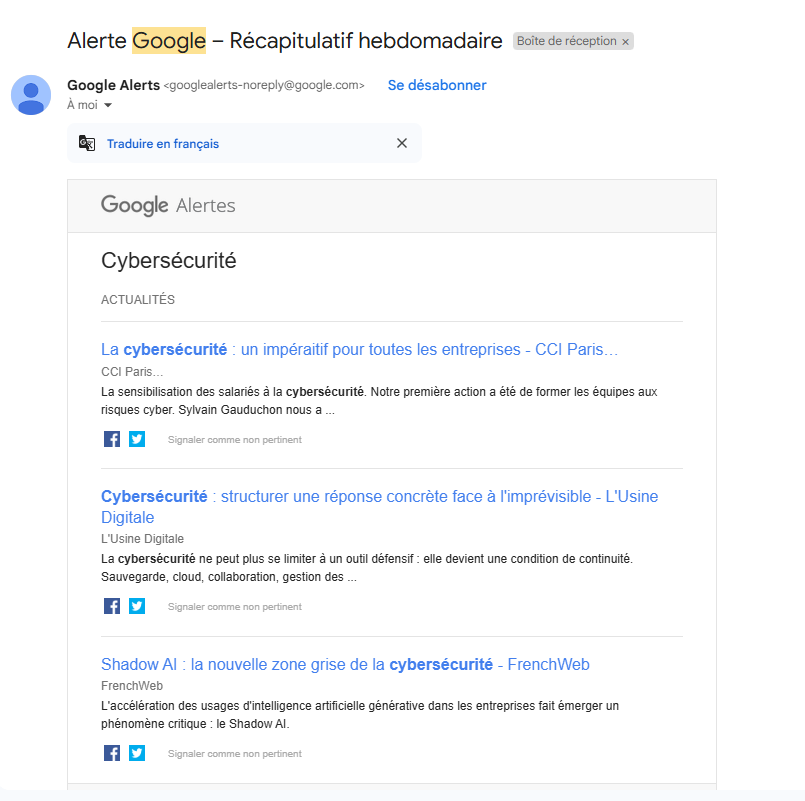This screenshot has width=805, height=801.
Task: Click the Google Alertes header logo
Action: click(x=168, y=206)
